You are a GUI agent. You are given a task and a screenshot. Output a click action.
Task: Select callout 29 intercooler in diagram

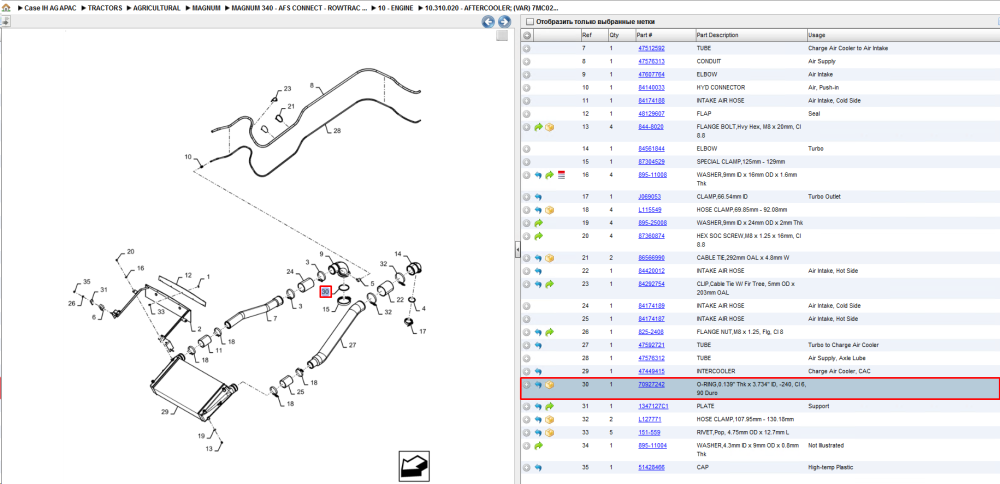click(165, 412)
